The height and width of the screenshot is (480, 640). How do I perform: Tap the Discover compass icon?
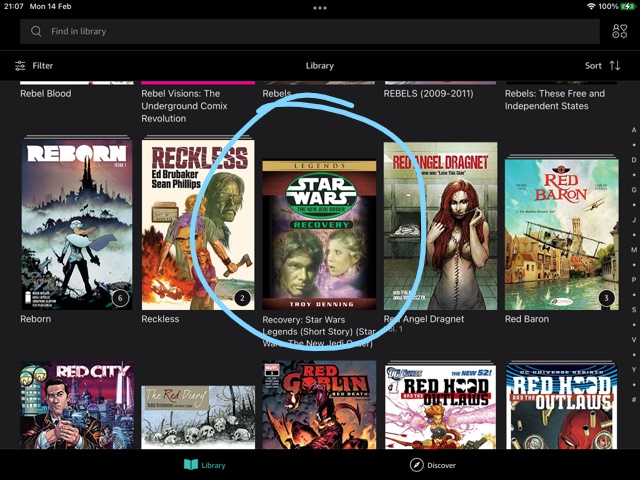[x=416, y=465]
